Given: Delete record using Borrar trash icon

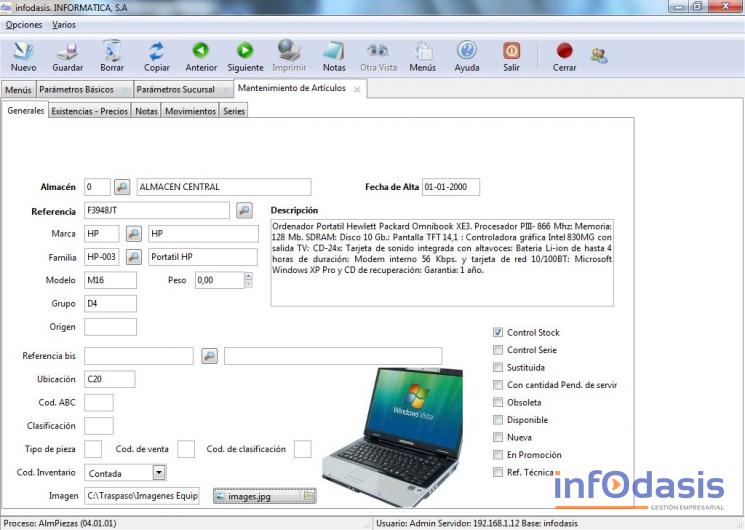Looking at the screenshot, I should coord(112,56).
